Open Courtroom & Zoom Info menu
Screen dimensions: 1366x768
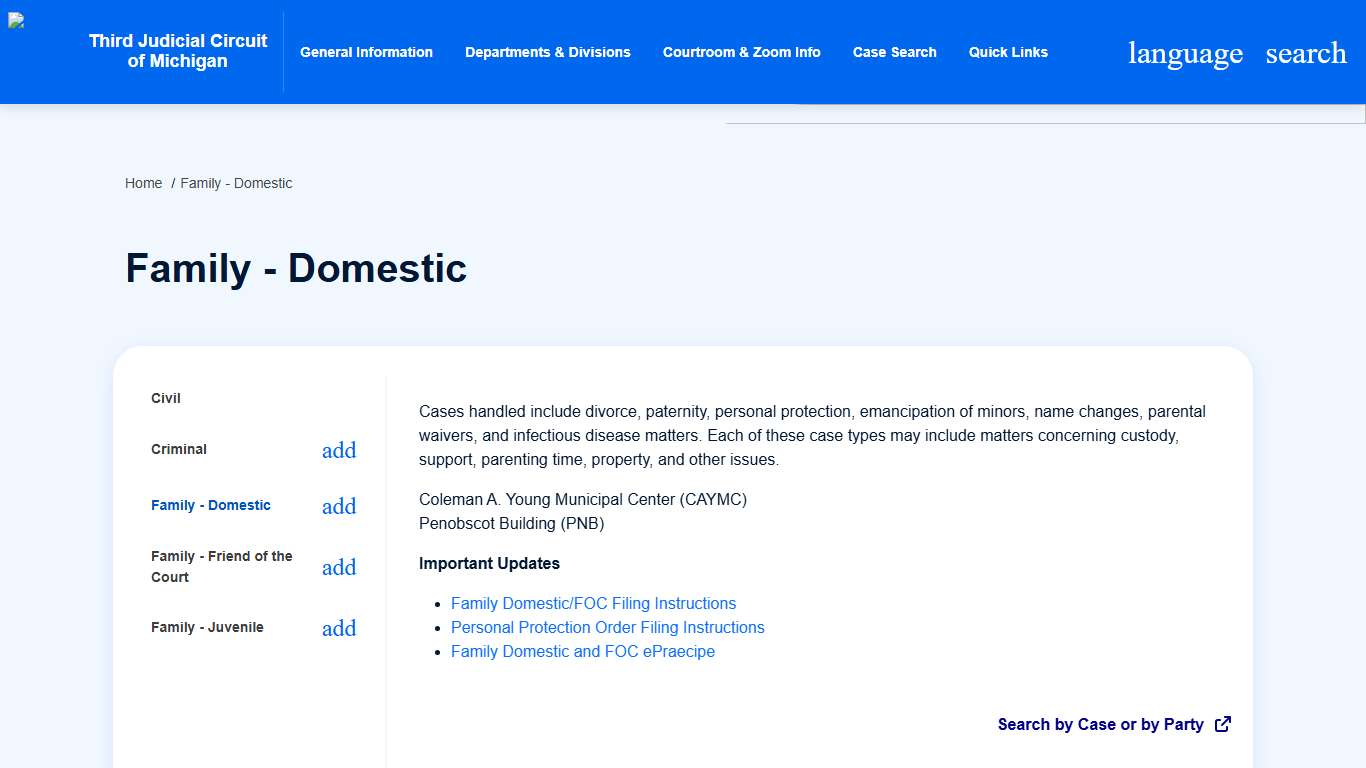pos(741,52)
